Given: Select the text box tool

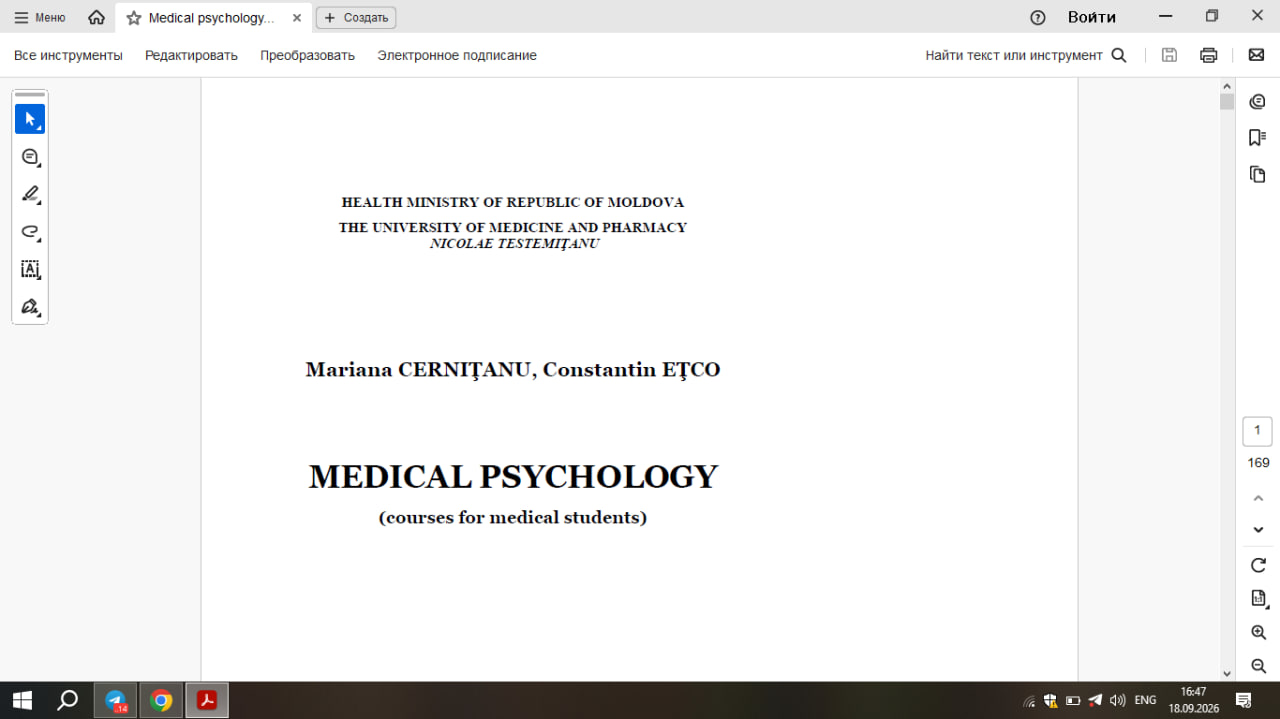Looking at the screenshot, I should pos(30,269).
